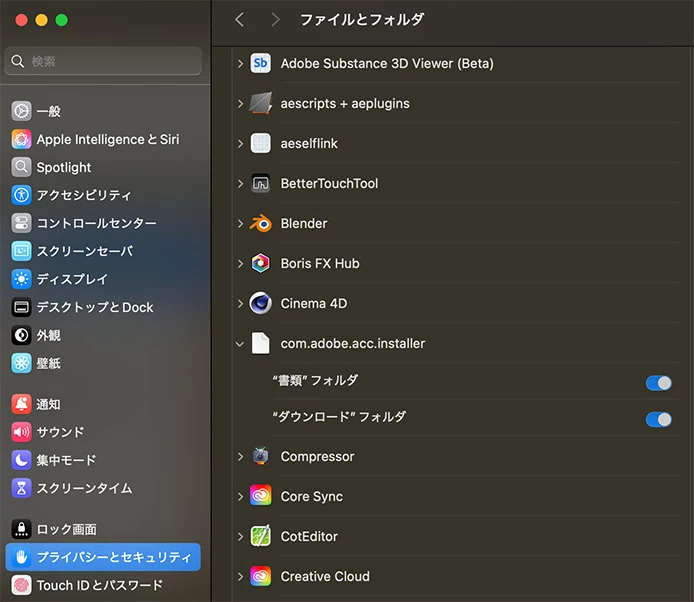Expand the Adobe Substance 3D Viewer row
The width and height of the screenshot is (694, 602).
pos(240,64)
